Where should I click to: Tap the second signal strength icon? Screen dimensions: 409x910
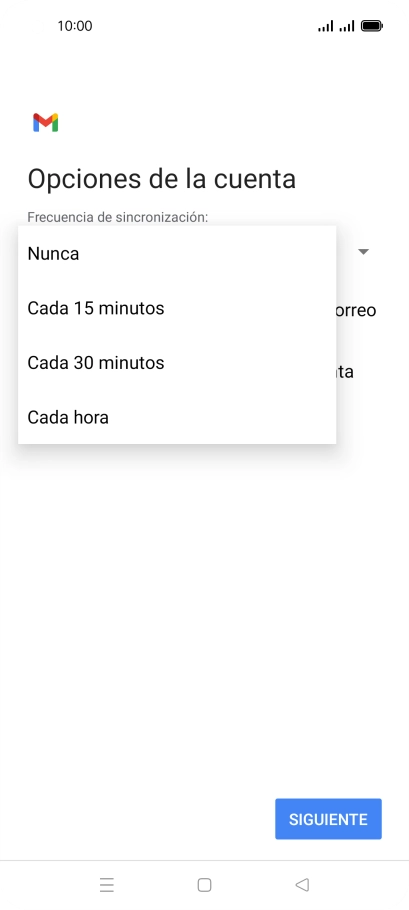(x=346, y=26)
